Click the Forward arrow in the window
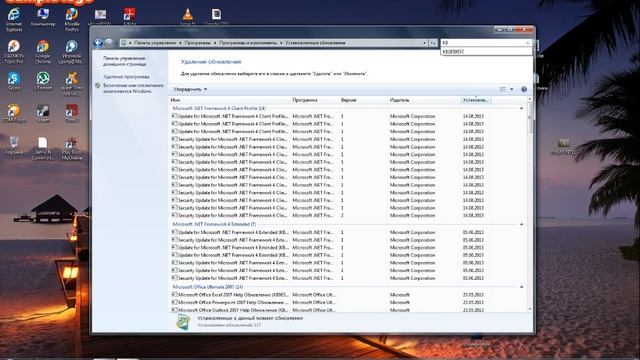640x360 pixels. pyautogui.click(x=109, y=43)
